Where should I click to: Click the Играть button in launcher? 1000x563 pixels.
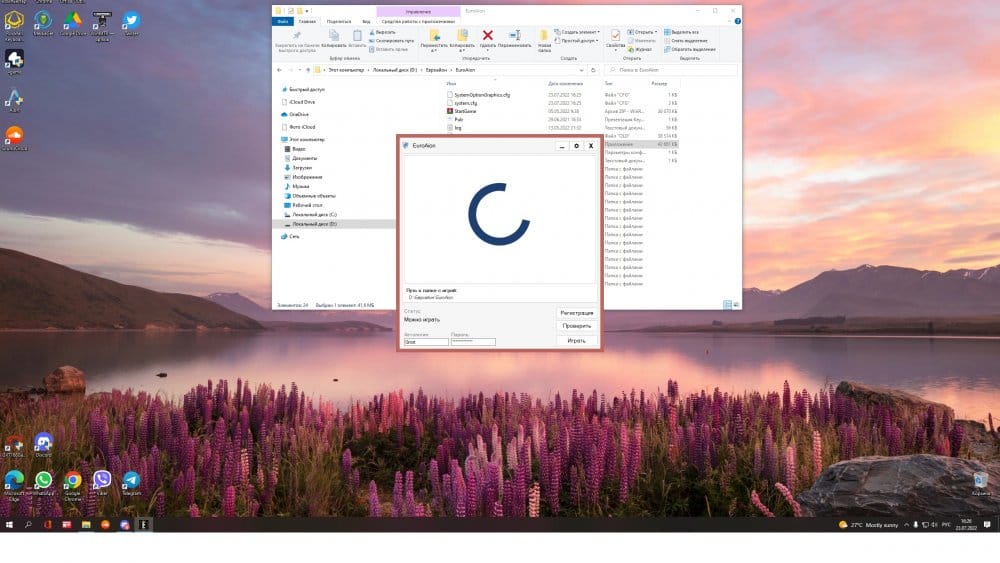(x=576, y=341)
